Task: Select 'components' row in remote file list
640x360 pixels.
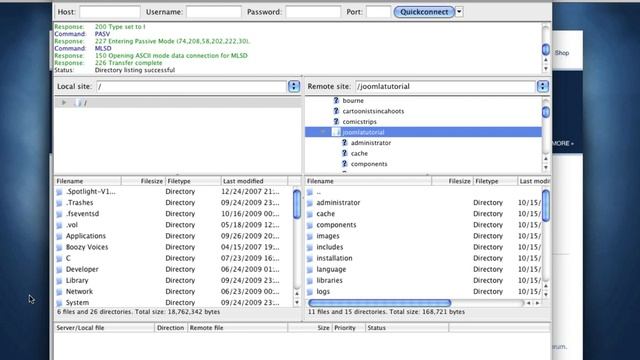Action: coord(423,225)
